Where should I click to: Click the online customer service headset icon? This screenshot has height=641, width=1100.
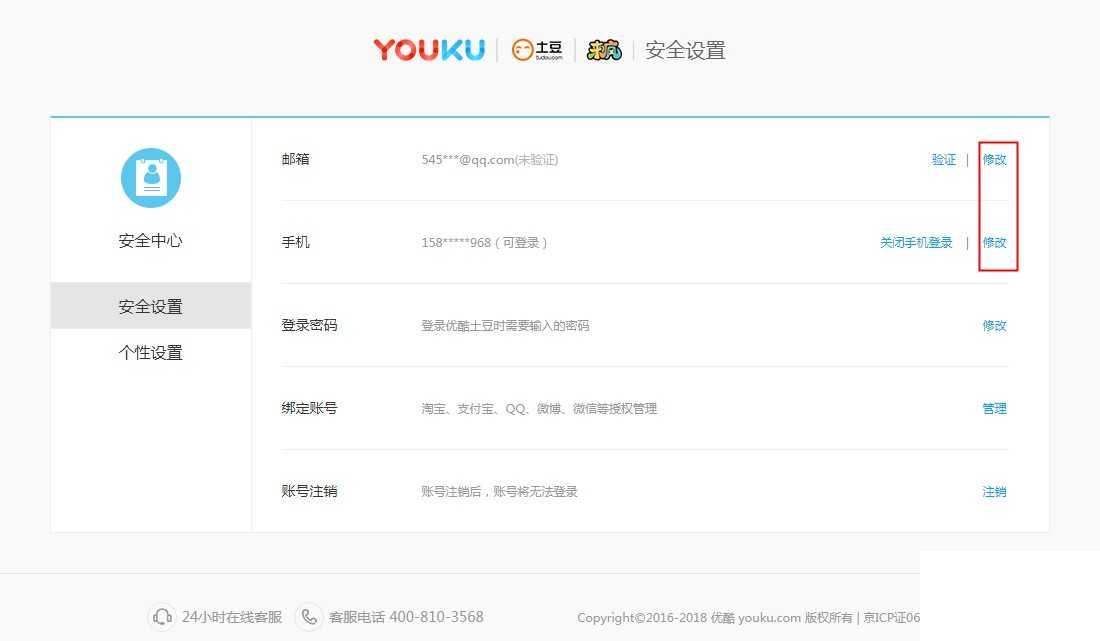(162, 617)
